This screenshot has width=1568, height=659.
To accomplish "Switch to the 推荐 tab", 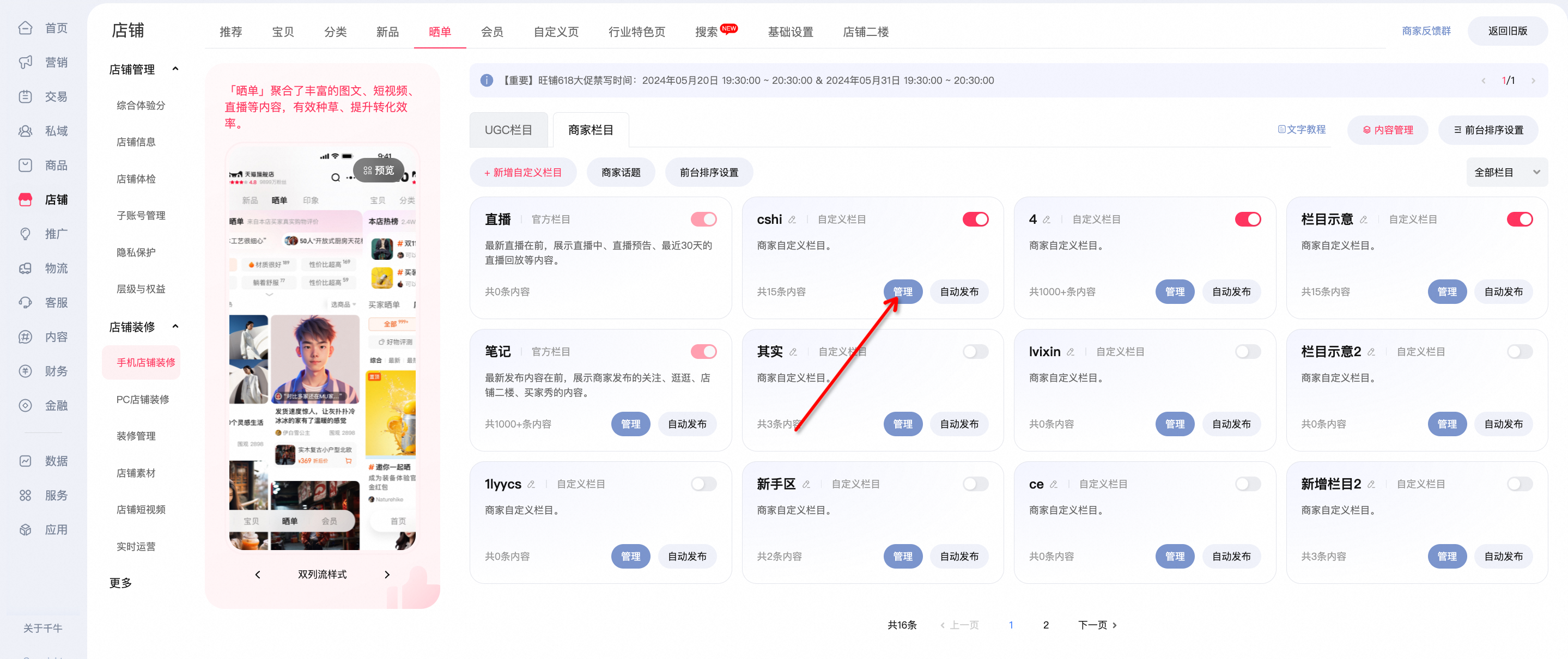I will point(230,32).
